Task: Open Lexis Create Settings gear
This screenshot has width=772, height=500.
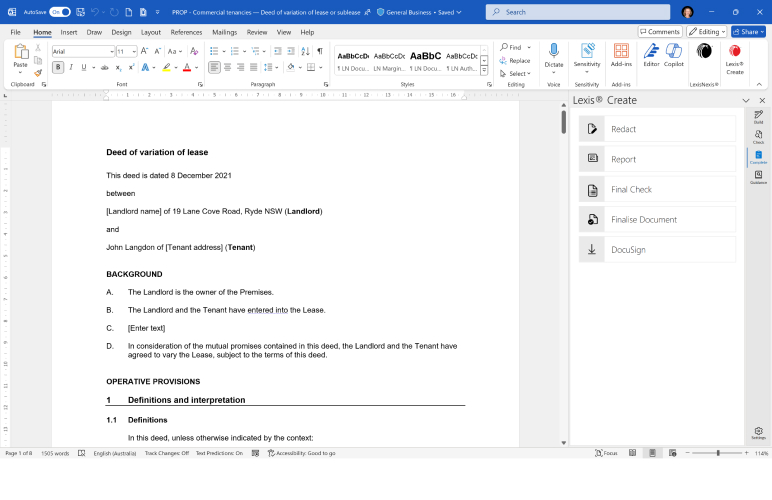Action: point(758,433)
